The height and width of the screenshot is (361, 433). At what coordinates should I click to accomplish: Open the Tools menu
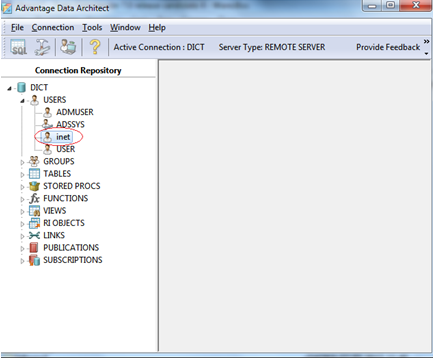pyautogui.click(x=92, y=27)
